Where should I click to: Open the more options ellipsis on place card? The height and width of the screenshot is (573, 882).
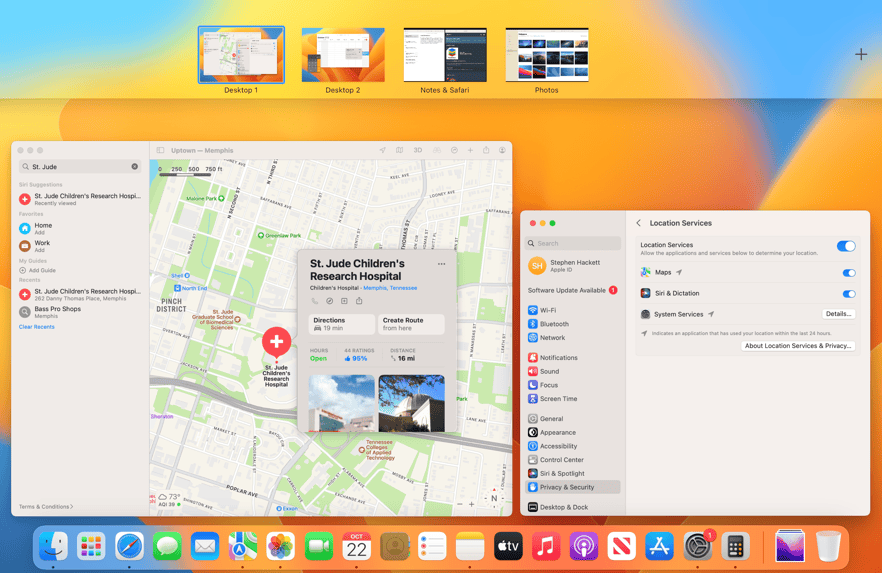442,264
